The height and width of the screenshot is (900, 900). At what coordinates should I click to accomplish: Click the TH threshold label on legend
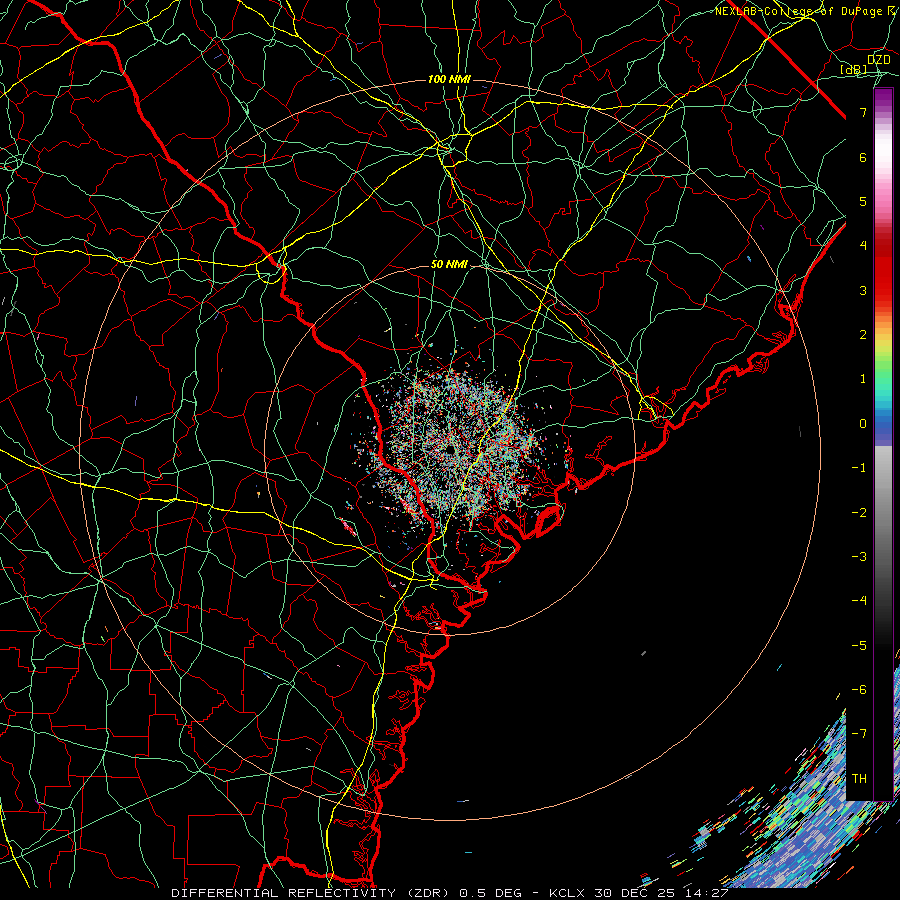click(859, 779)
